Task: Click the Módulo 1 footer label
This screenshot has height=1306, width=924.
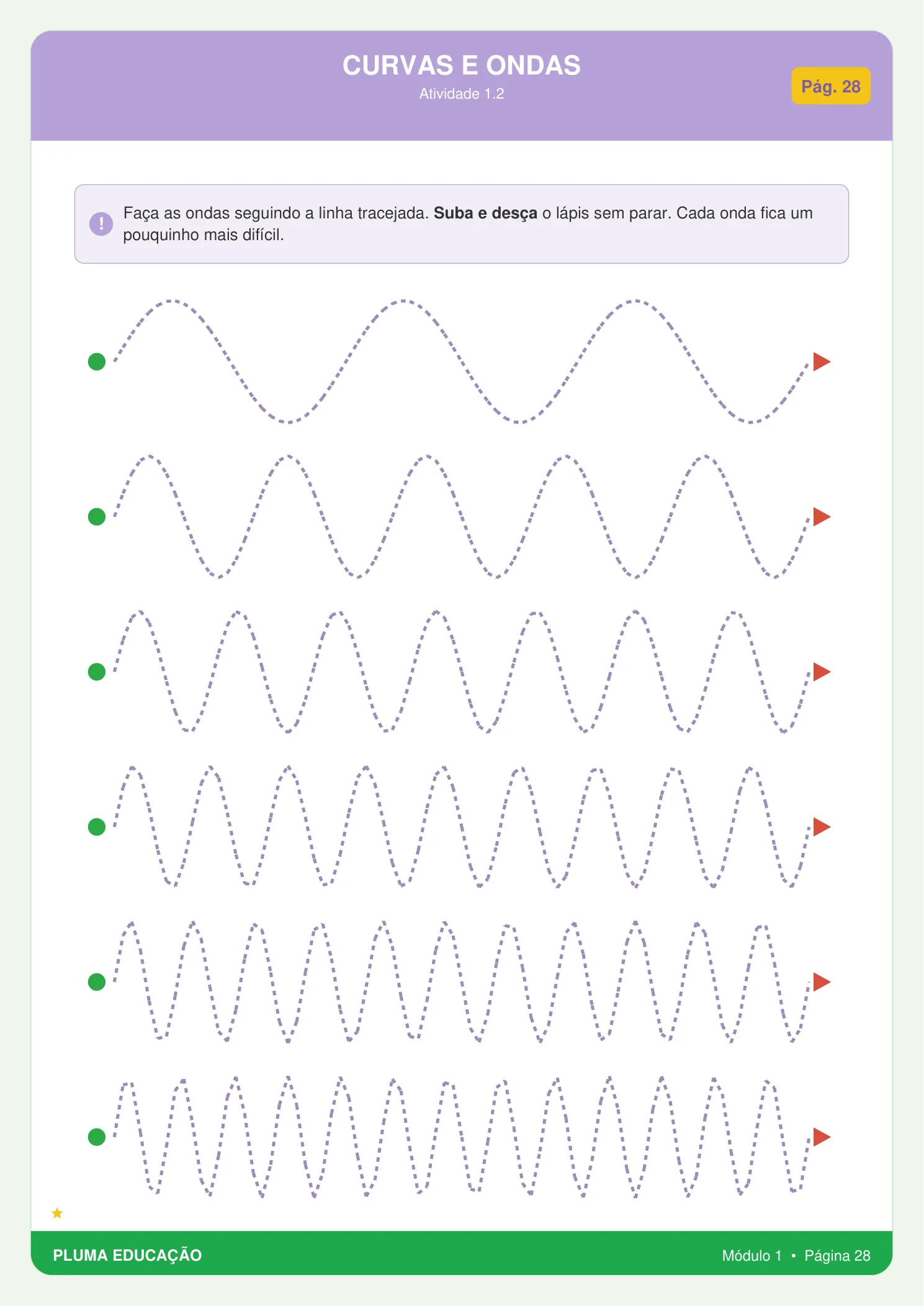Action: point(751,1256)
